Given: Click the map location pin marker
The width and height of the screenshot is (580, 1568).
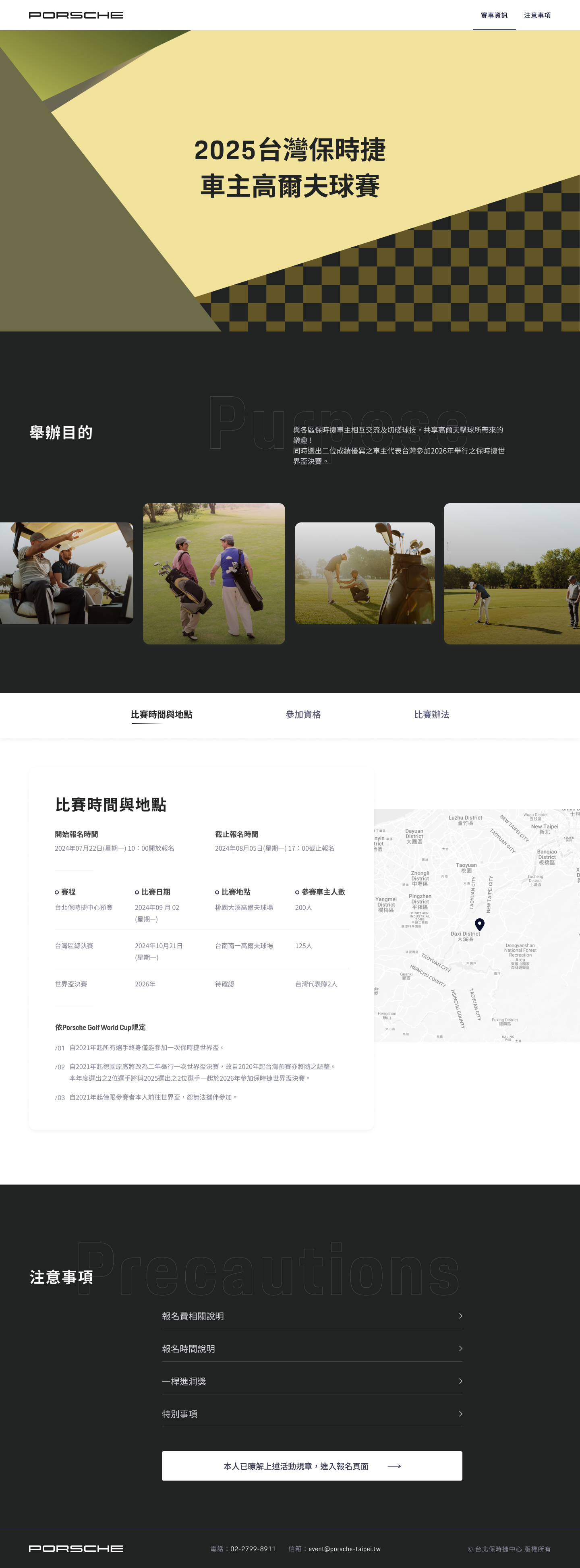Looking at the screenshot, I should click(480, 925).
